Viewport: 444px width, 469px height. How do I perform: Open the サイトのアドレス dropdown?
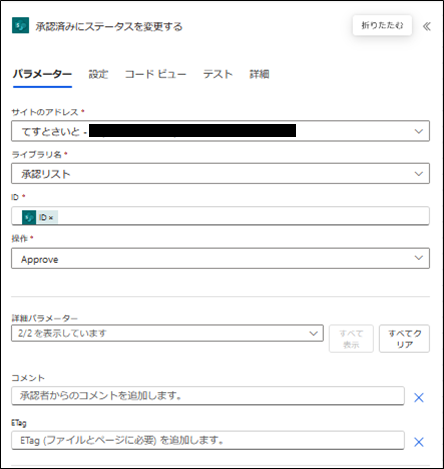220,131
